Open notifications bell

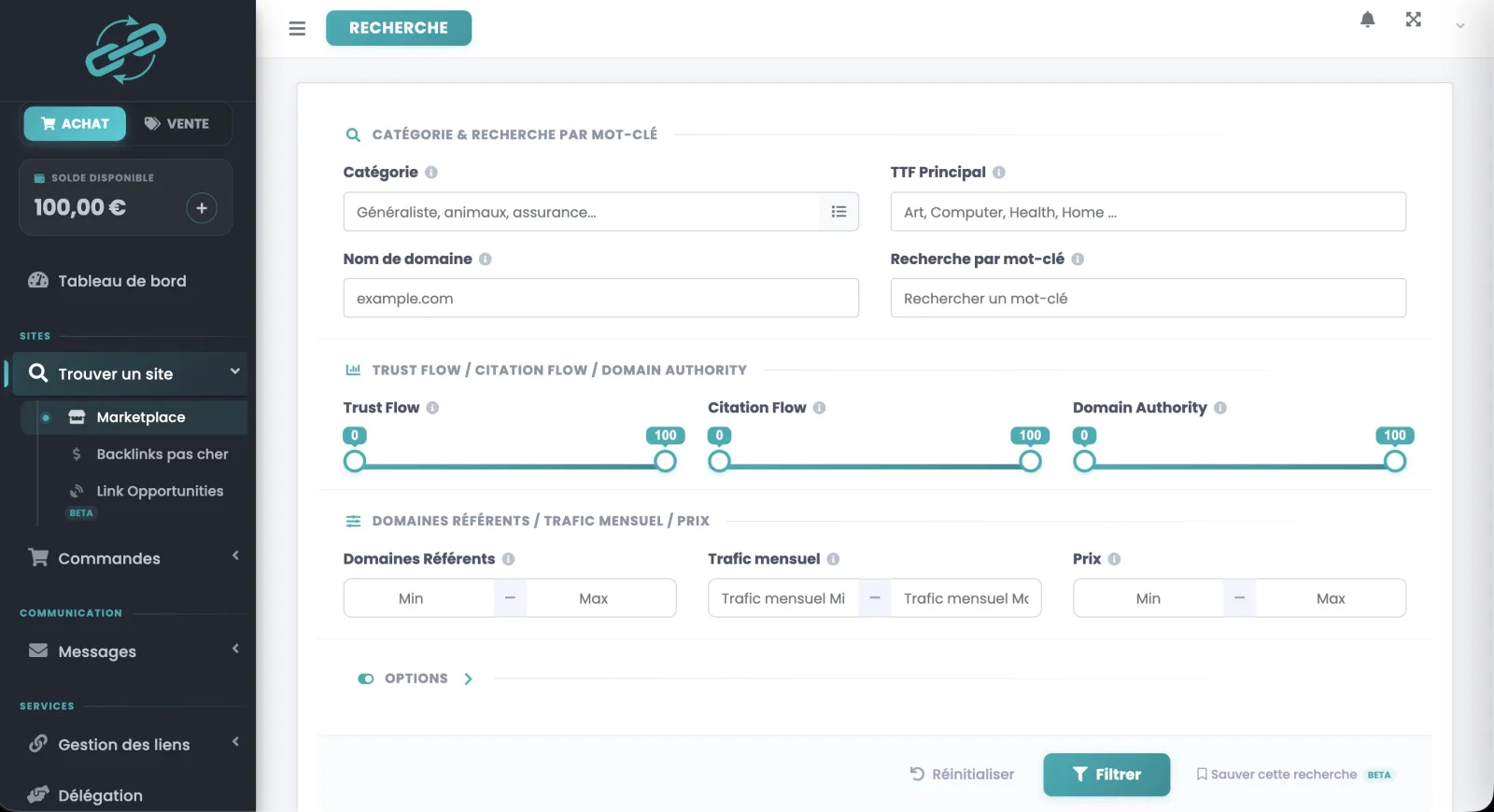pyautogui.click(x=1367, y=20)
